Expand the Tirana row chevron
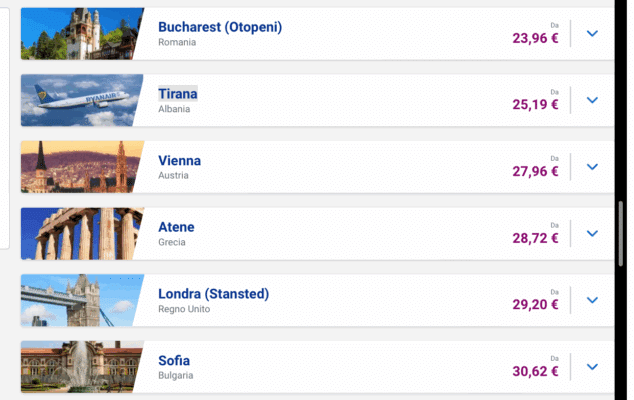 tap(592, 100)
